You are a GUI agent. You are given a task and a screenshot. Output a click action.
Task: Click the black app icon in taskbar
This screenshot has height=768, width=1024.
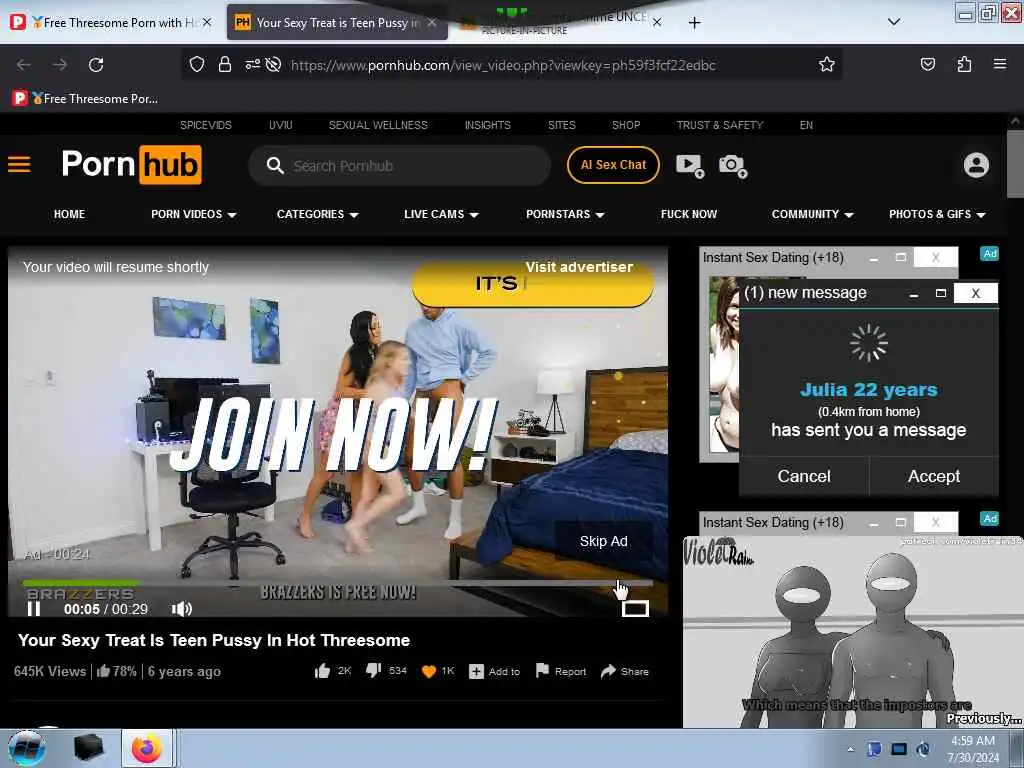[x=88, y=748]
